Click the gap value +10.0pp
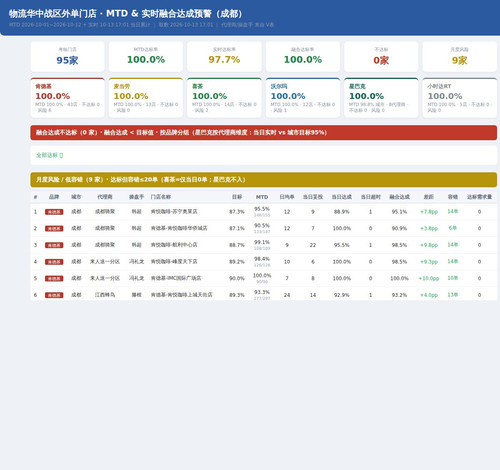This screenshot has width=500, height=470. click(429, 279)
